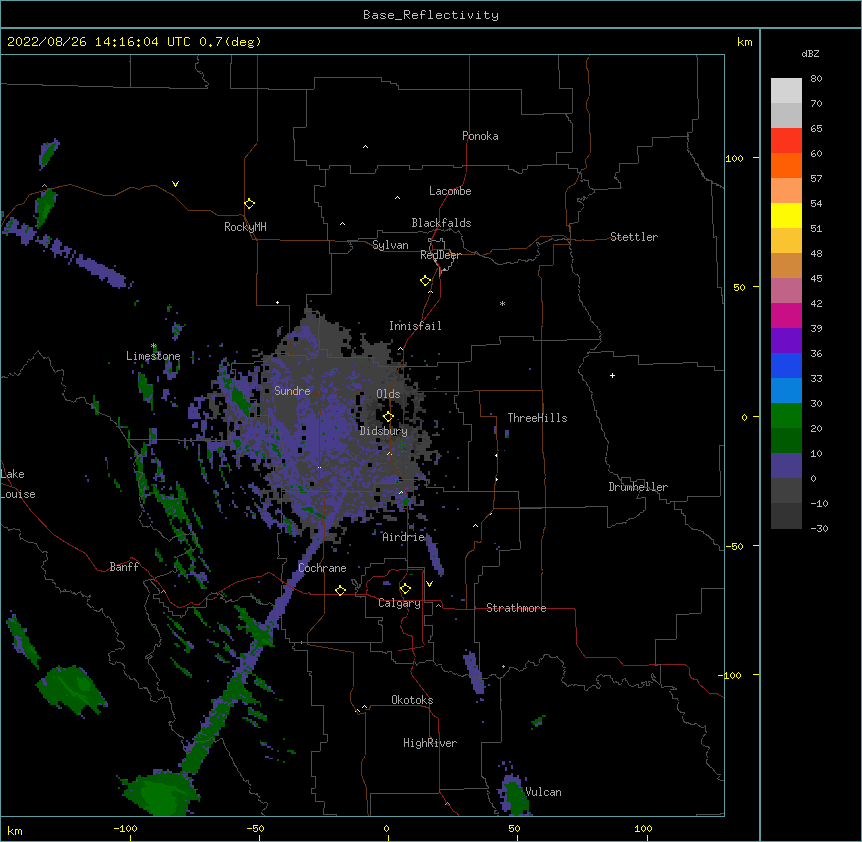
Task: Select the Okotoks label
Action: [x=412, y=700]
